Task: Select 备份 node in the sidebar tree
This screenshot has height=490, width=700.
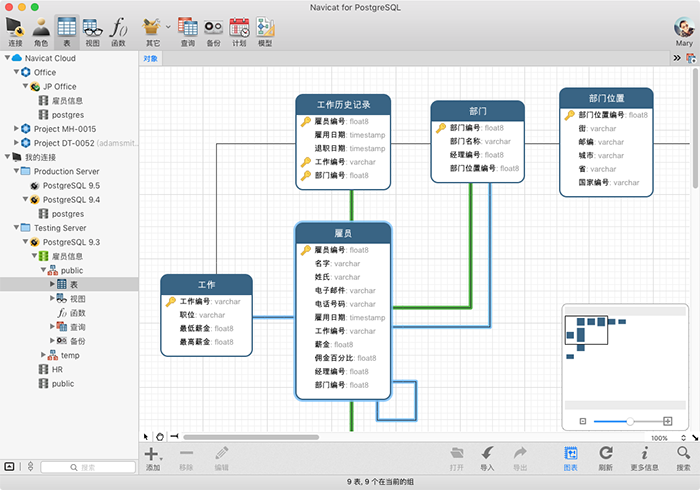Action: point(77,341)
